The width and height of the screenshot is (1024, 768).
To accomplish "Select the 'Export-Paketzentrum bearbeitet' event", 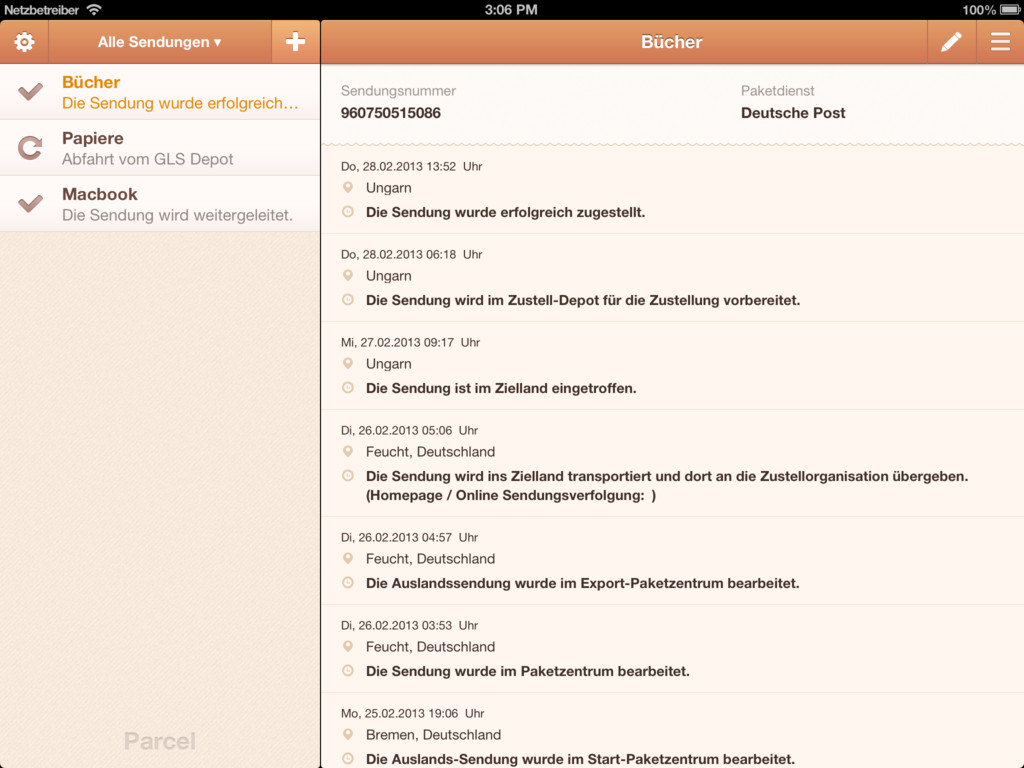I will click(x=582, y=583).
